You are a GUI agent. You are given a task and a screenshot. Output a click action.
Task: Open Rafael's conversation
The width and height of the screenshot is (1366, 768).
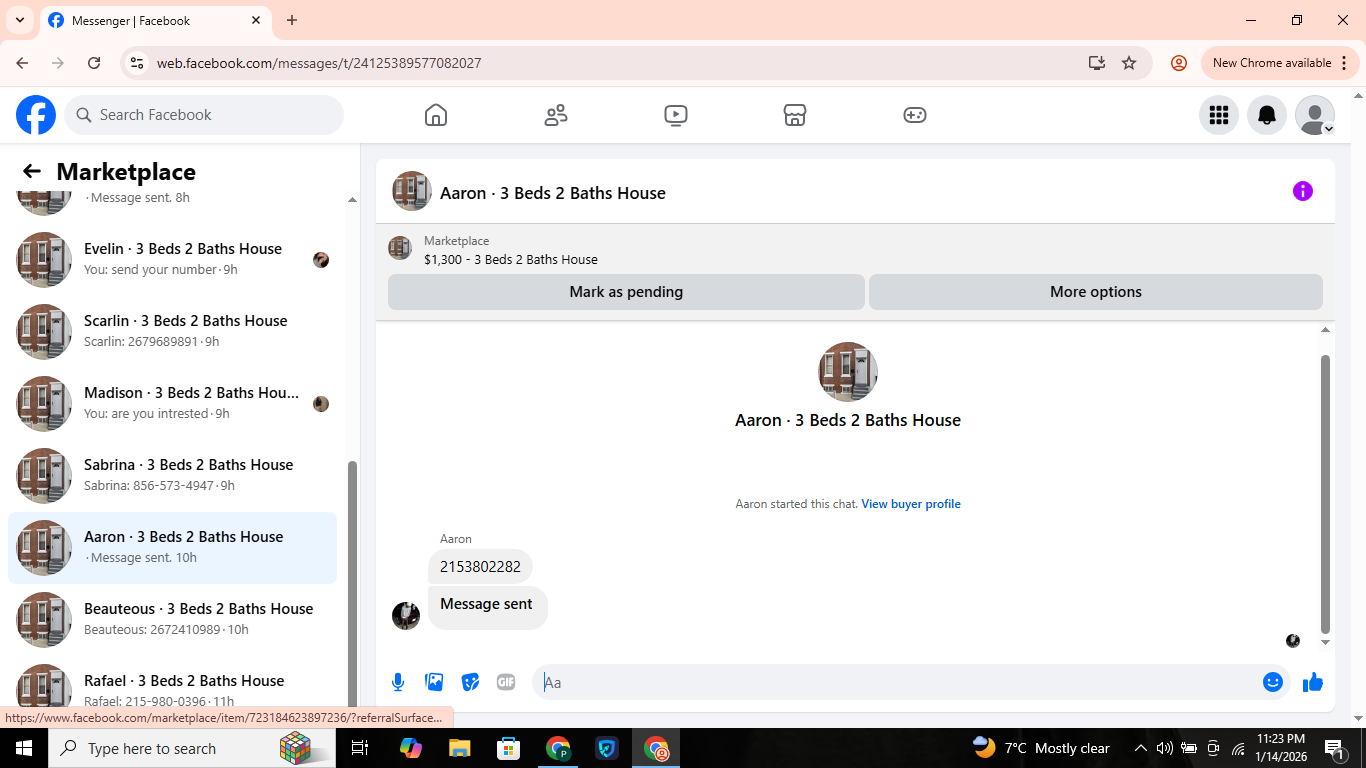(172, 686)
